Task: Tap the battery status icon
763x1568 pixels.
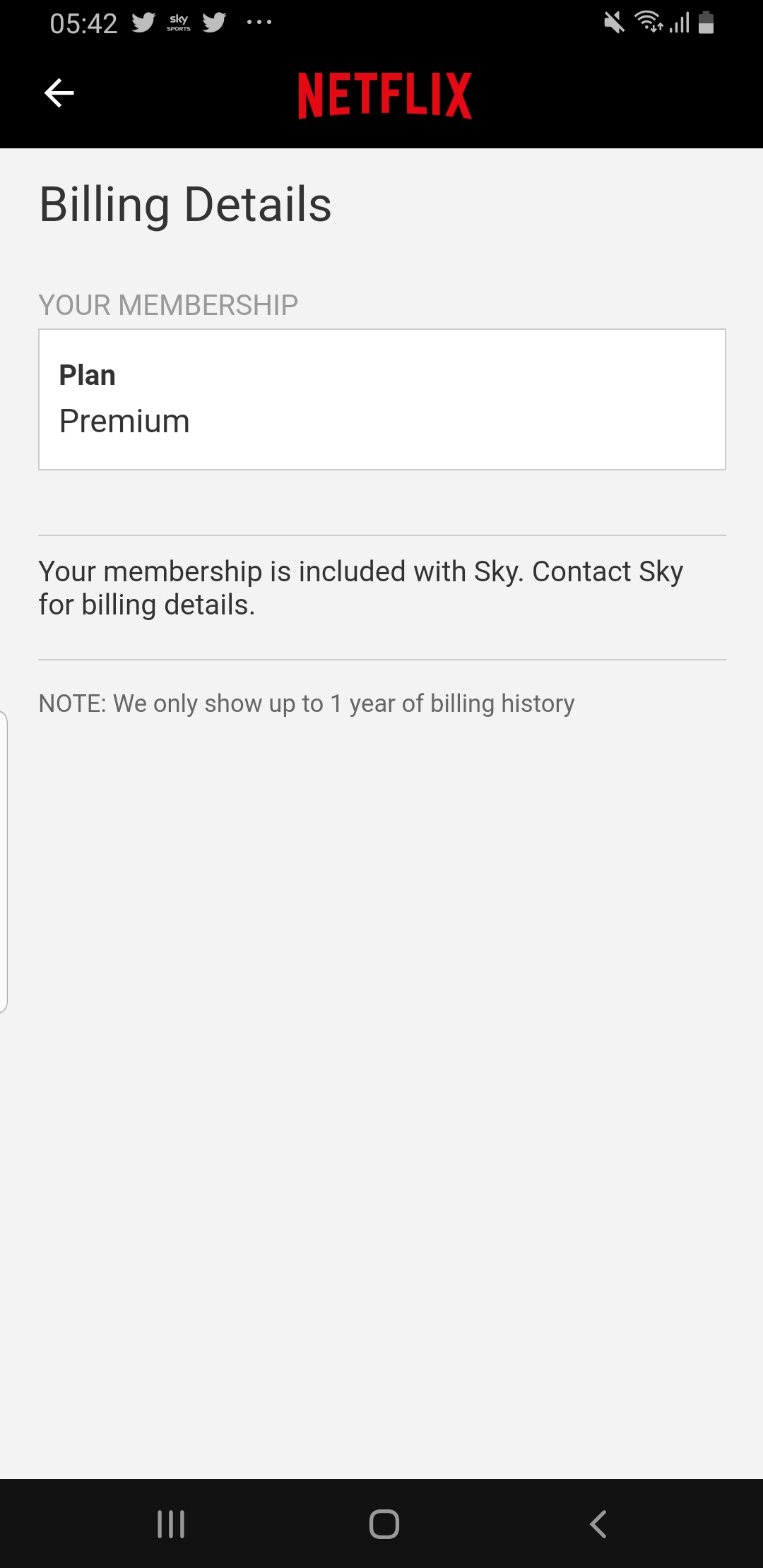Action: click(706, 23)
